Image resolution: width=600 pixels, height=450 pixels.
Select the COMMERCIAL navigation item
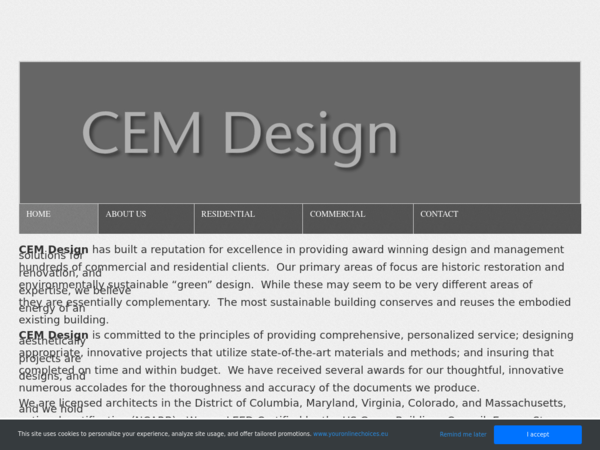(x=358, y=218)
